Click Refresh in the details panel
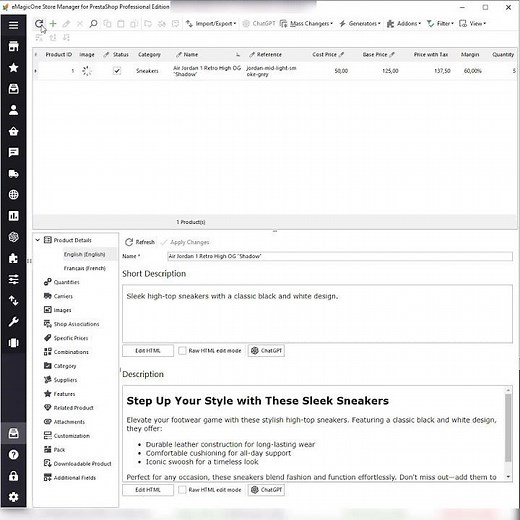The image size is (520, 520). click(140, 242)
